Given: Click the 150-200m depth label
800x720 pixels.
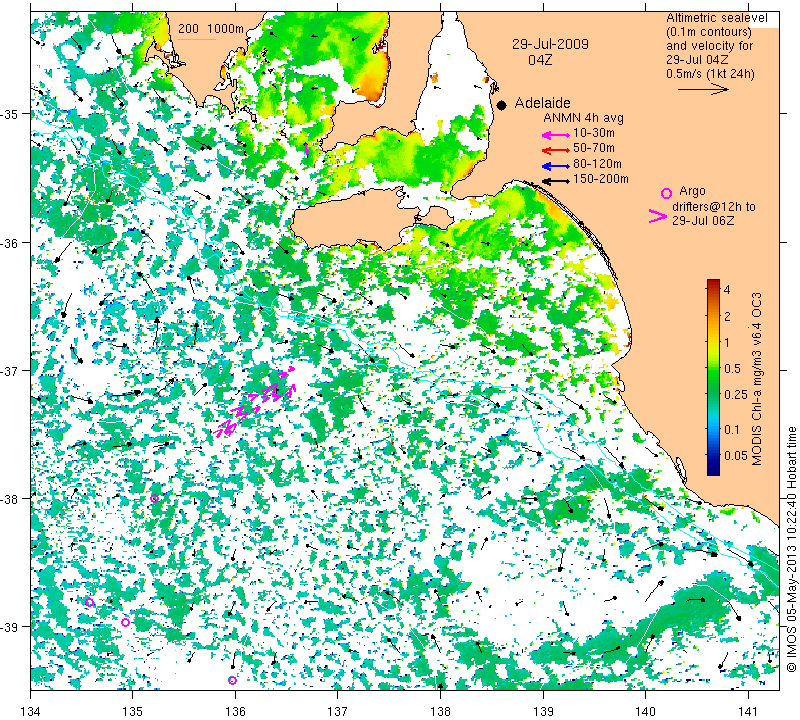Looking at the screenshot, I should 601,179.
